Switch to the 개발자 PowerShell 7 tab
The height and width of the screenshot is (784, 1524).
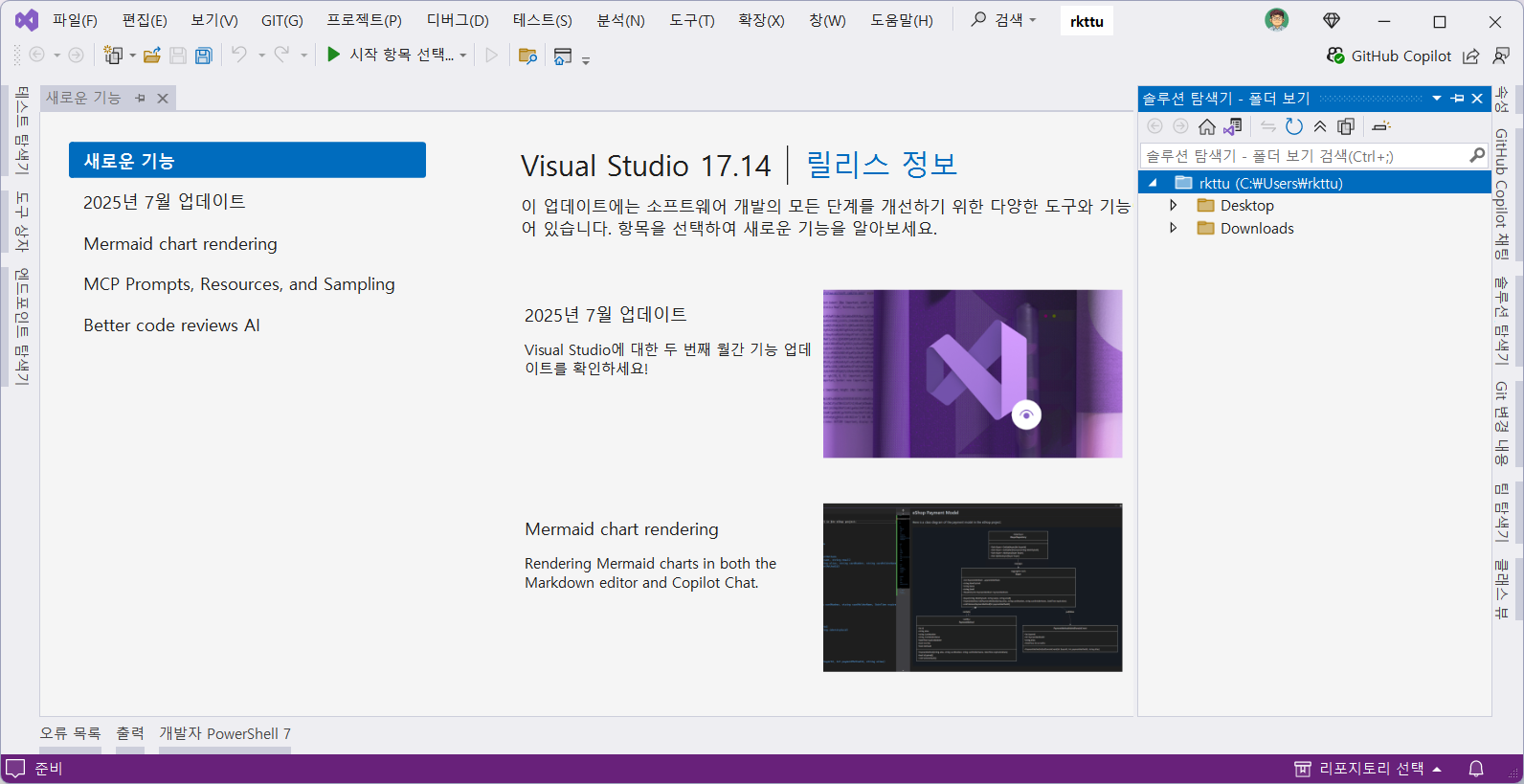tap(225, 733)
